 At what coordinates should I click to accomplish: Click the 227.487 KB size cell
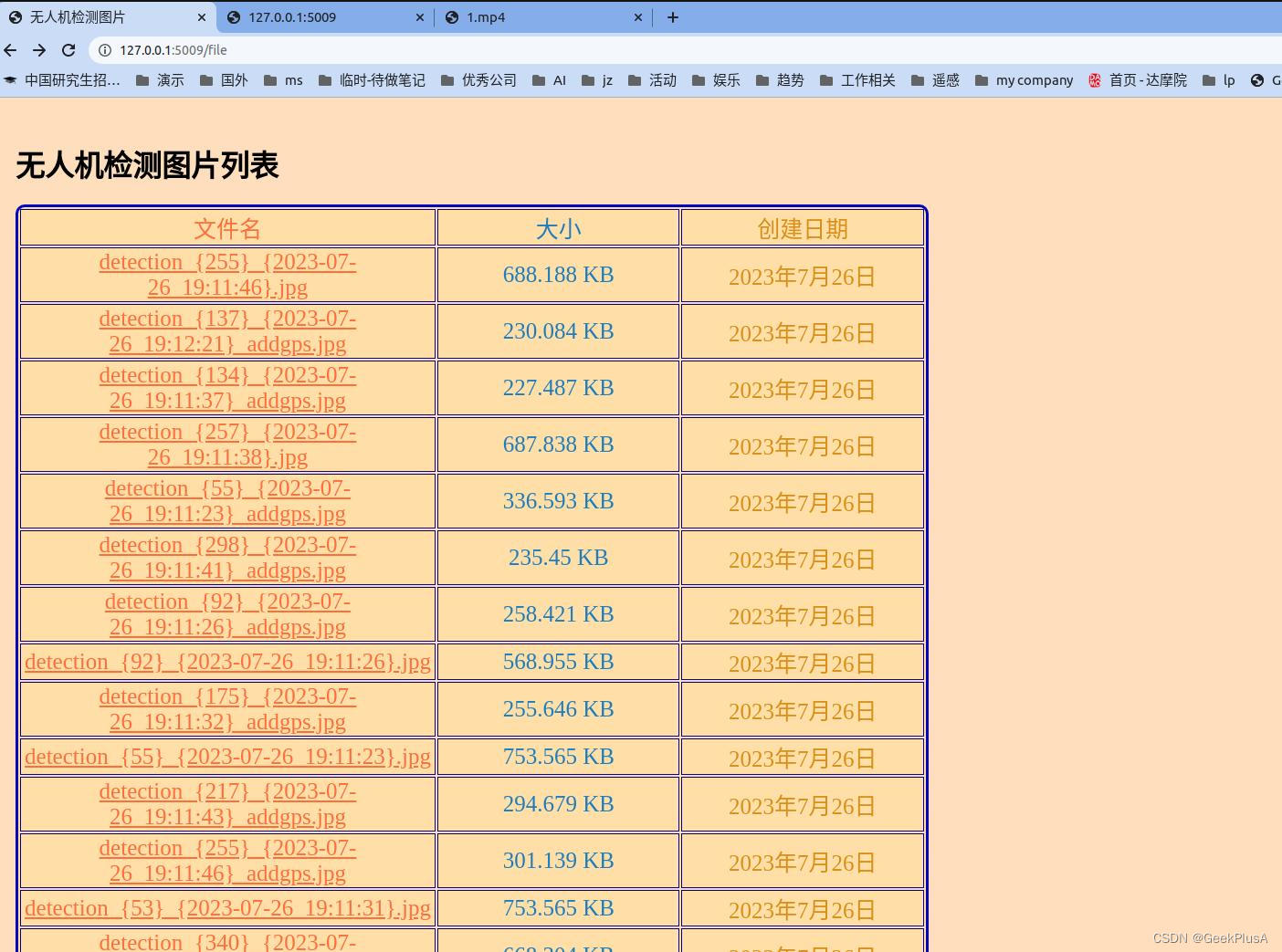[558, 388]
